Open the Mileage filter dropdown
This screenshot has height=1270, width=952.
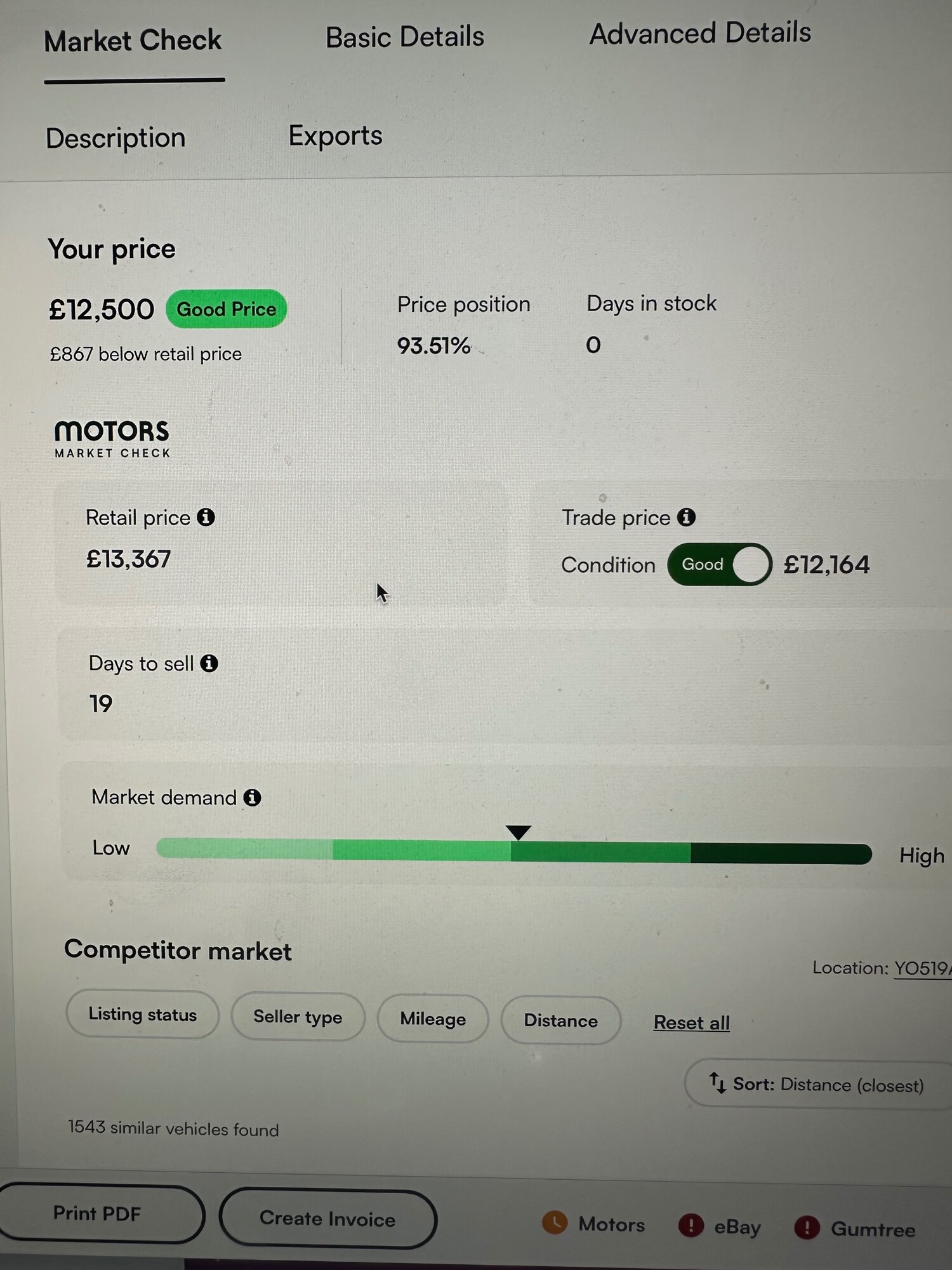coord(433,1019)
